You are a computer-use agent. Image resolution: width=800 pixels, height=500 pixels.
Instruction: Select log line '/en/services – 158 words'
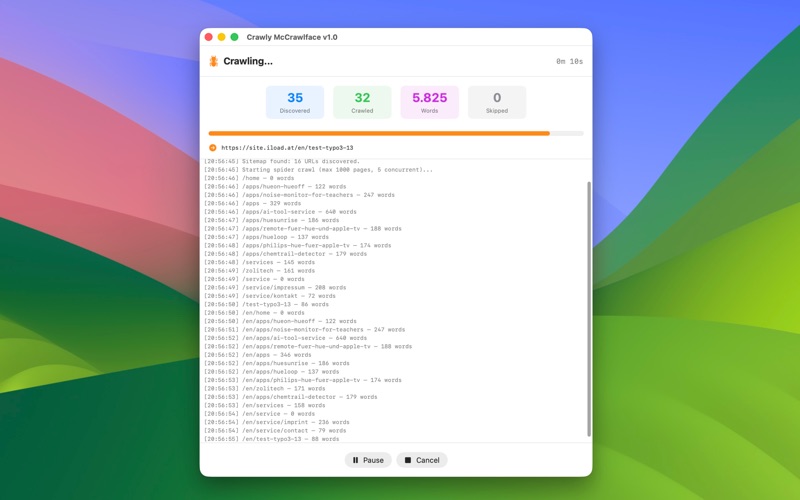pyautogui.click(x=265, y=405)
